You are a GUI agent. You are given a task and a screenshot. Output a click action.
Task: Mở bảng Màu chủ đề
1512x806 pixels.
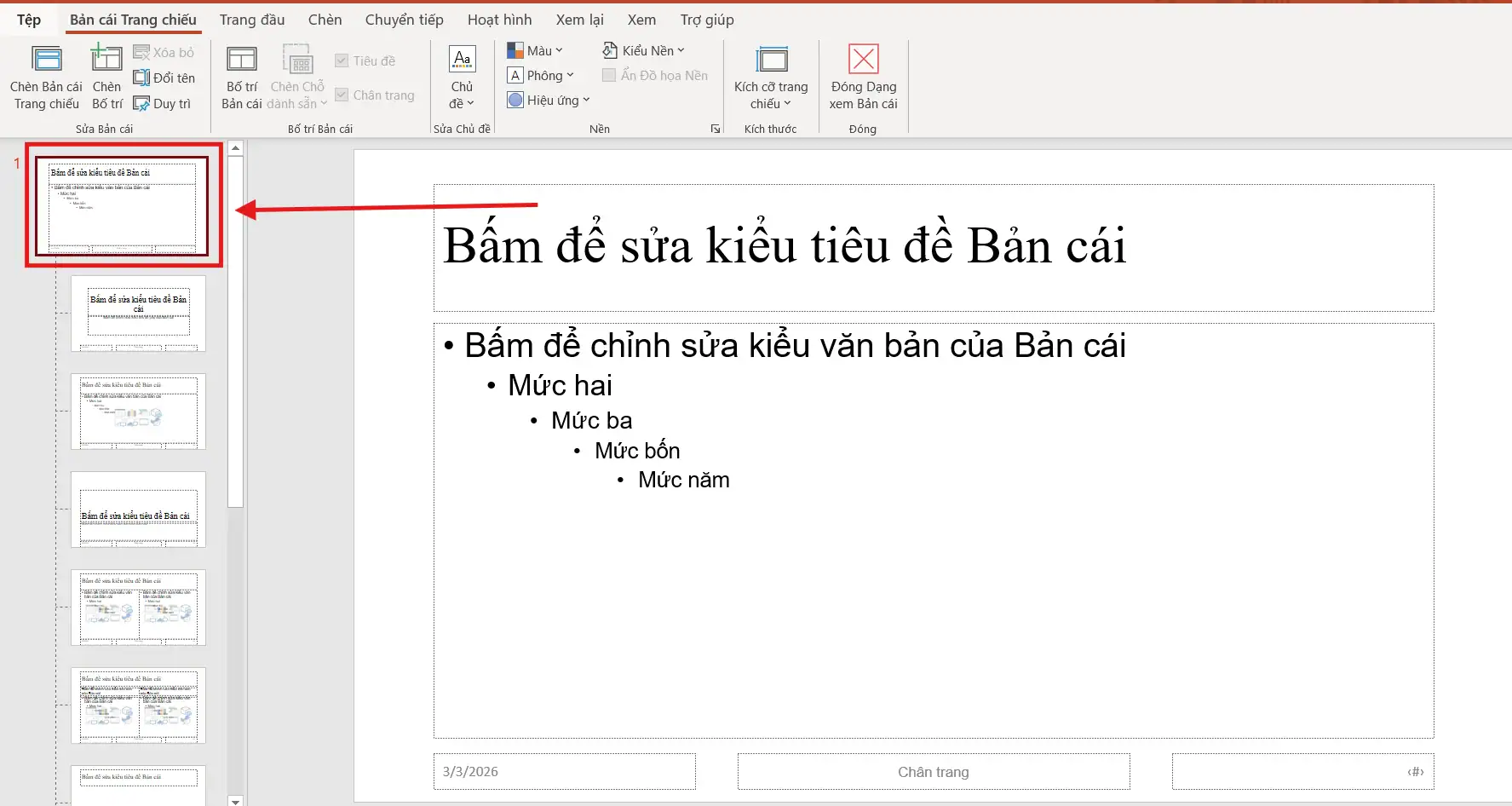tap(536, 49)
